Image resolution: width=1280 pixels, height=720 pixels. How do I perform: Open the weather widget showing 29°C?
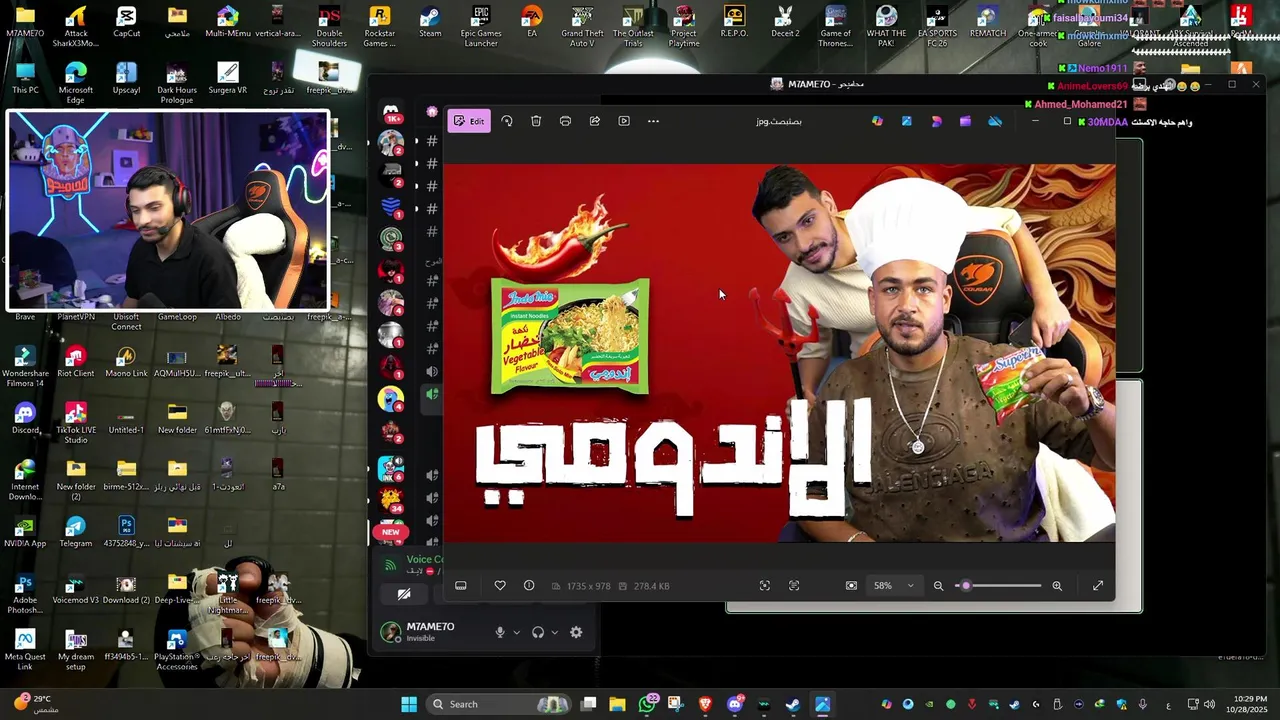tap(34, 704)
